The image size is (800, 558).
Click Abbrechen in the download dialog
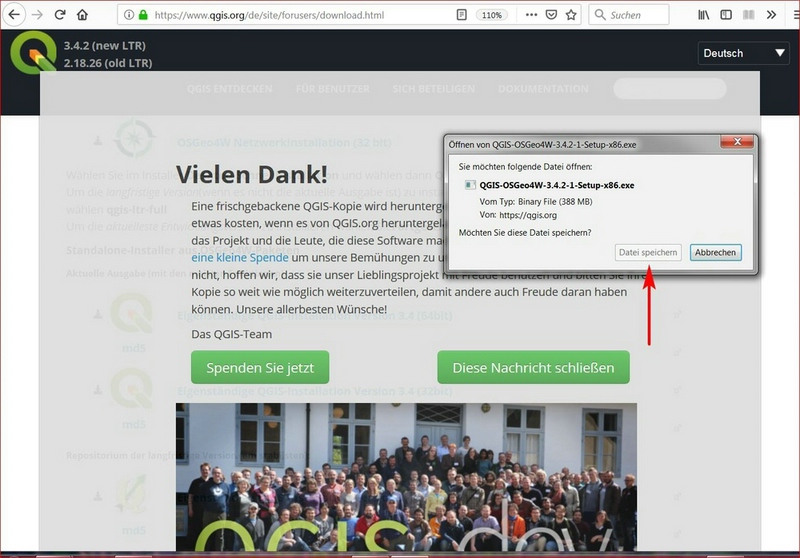[x=716, y=253]
